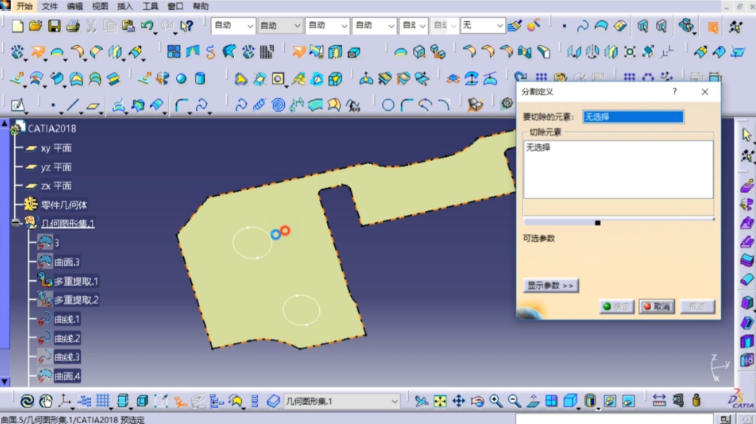Click the Zoom In magnifier icon
The height and width of the screenshot is (424, 756).
coord(496,401)
